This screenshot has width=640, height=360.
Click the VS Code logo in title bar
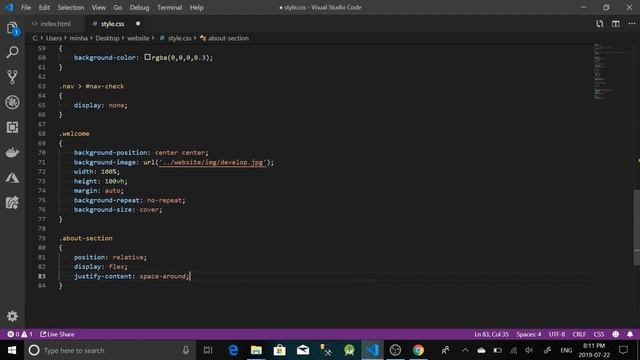(x=9, y=7)
